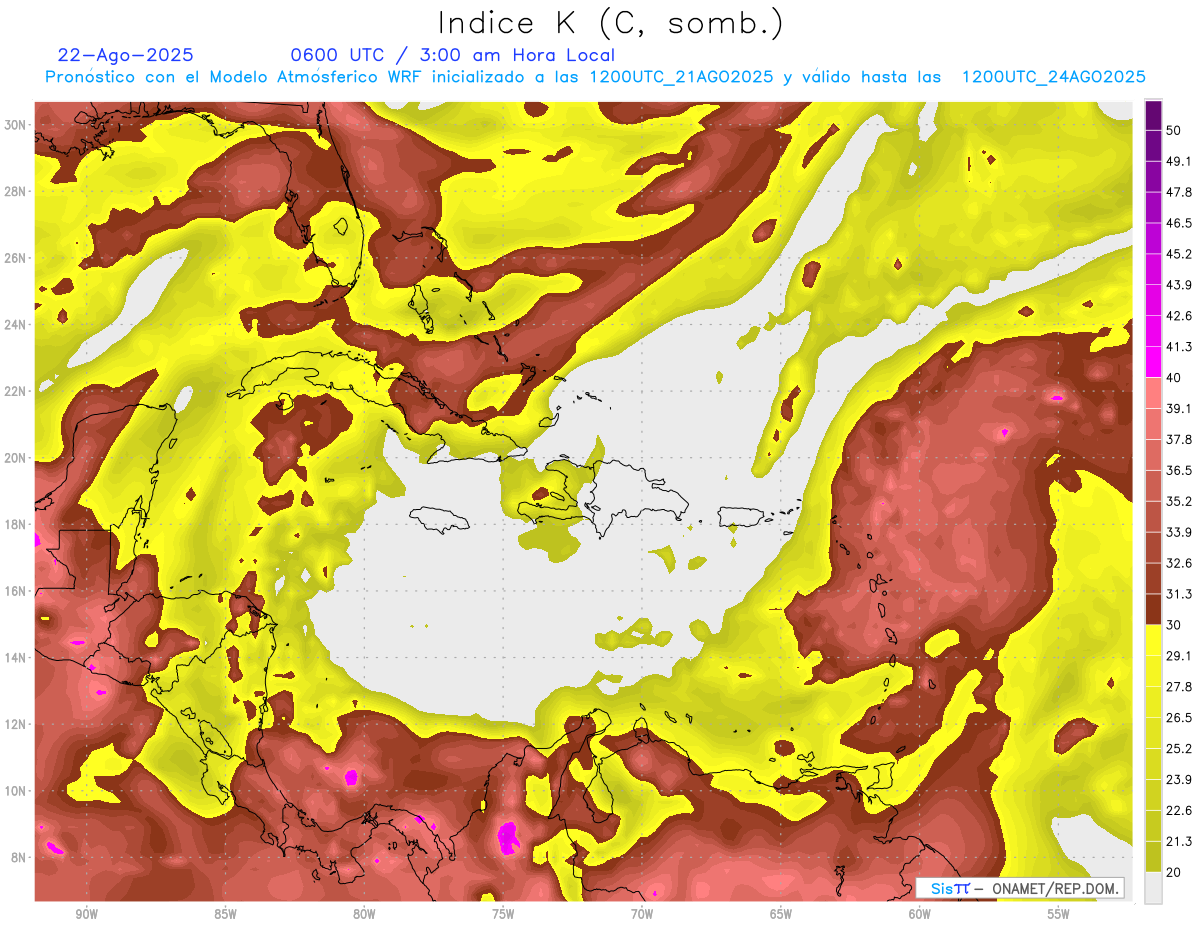The image size is (1200, 927).
Task: Click the '22N' latitude label
Action: [17, 391]
